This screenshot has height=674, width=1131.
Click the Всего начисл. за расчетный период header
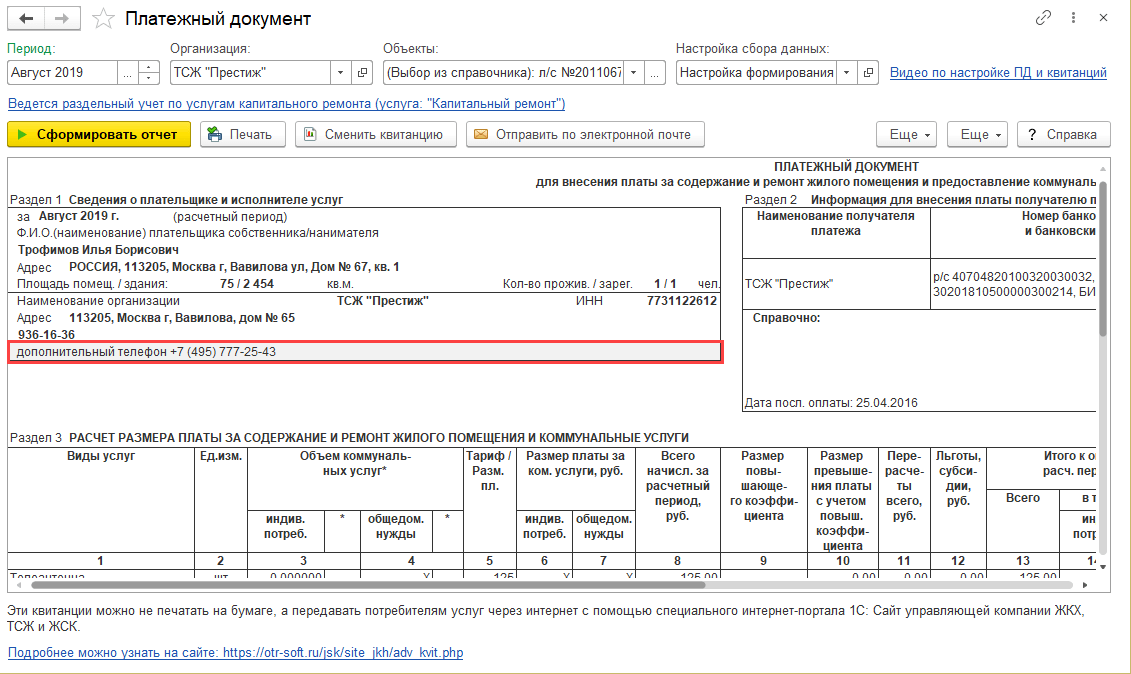coord(677,500)
